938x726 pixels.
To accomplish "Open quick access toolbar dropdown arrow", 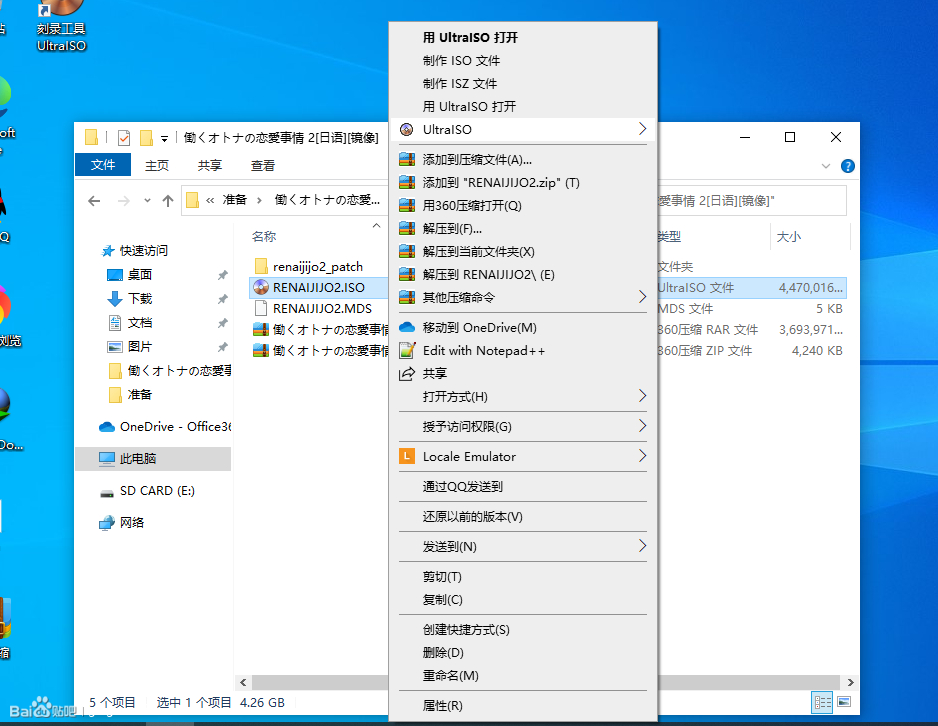I will point(164,139).
